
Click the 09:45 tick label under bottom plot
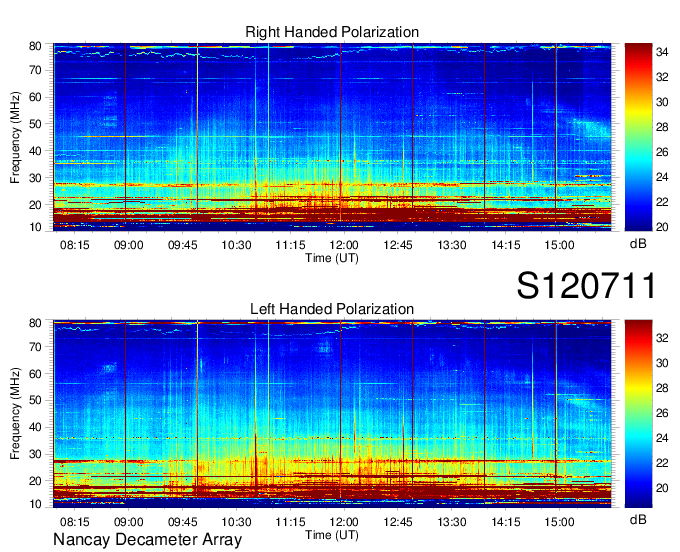[183, 522]
